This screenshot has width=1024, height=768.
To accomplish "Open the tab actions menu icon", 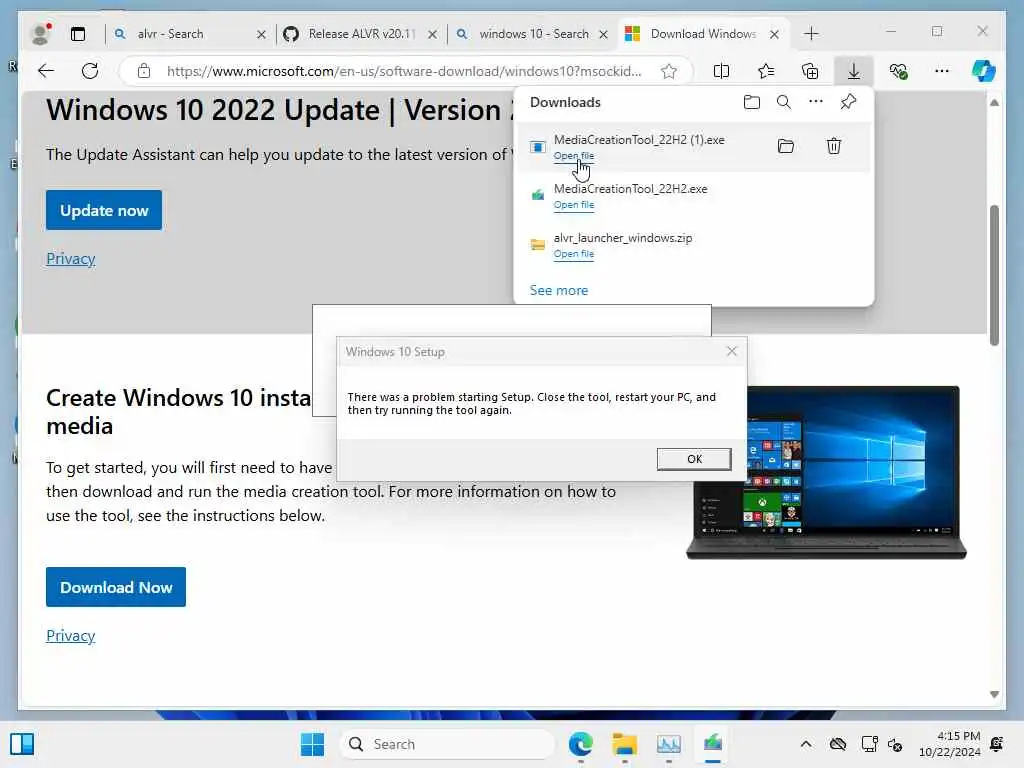I will [x=78, y=34].
